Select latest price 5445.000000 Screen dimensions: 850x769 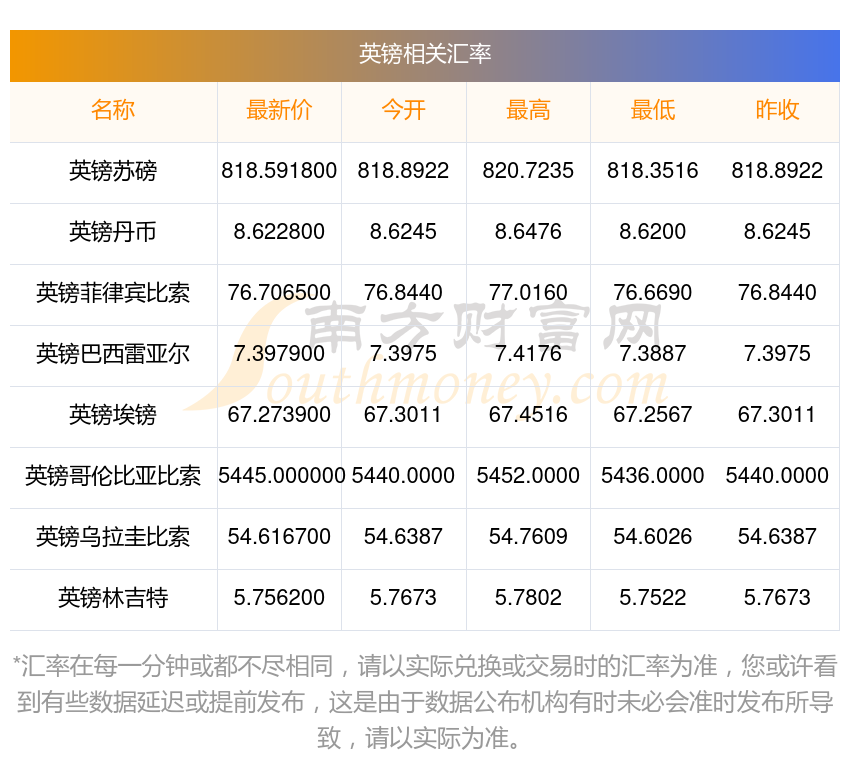point(281,476)
